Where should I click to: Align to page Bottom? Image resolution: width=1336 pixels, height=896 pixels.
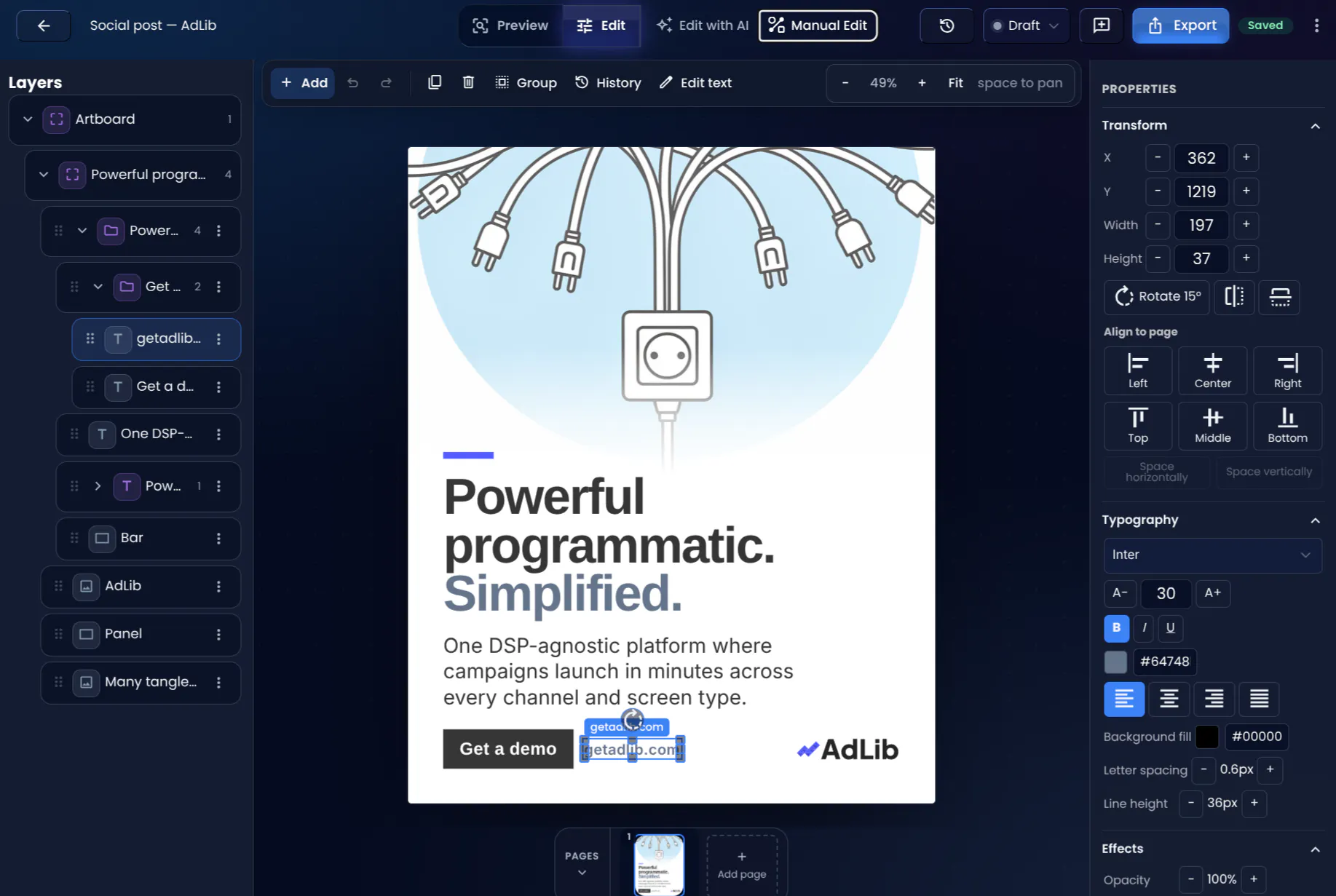tap(1287, 426)
